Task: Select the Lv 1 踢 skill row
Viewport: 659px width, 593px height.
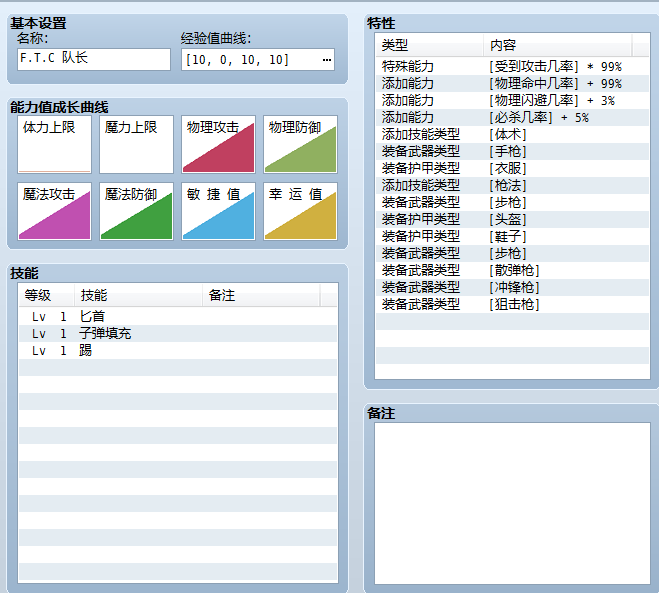Action: click(x=178, y=351)
